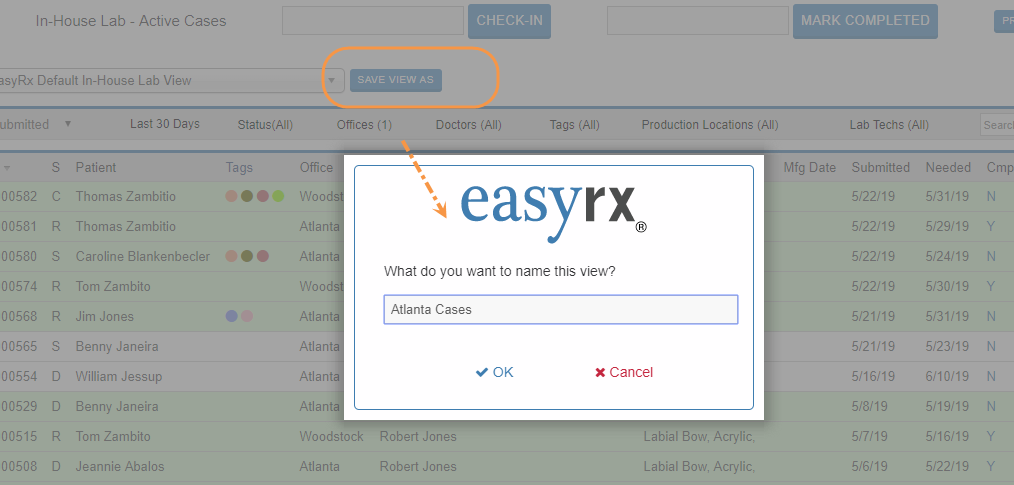Sort by the Submitted column header
Screen dimensions: 1014x485
pyautogui.click(x=880, y=167)
